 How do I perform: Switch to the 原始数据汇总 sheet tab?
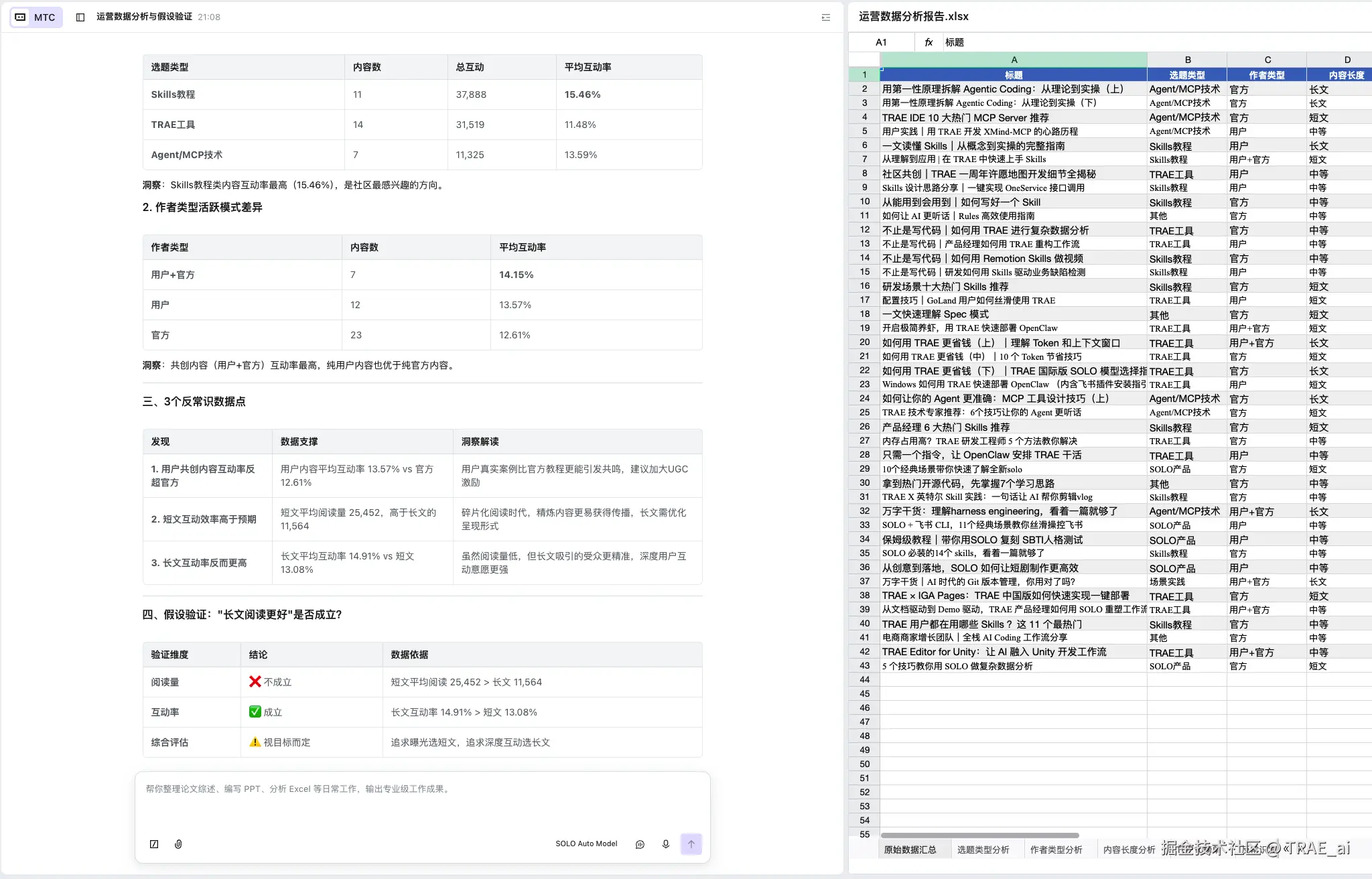point(910,850)
